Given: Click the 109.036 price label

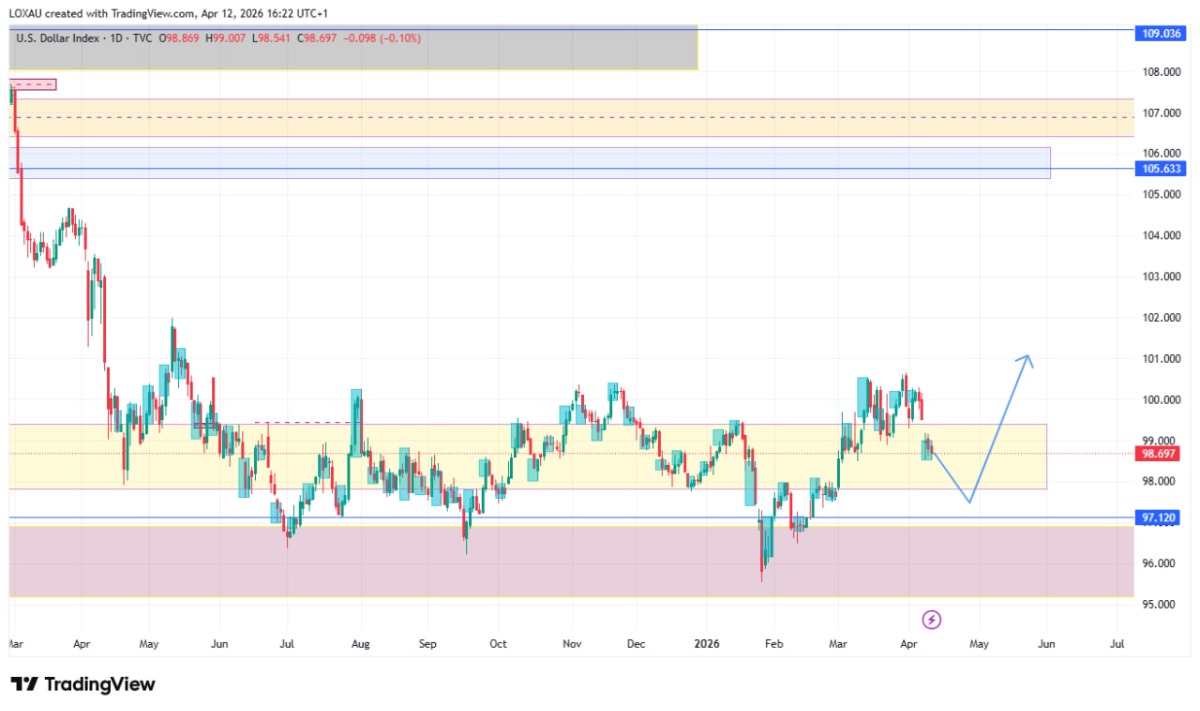Looking at the screenshot, I should [x=1161, y=33].
